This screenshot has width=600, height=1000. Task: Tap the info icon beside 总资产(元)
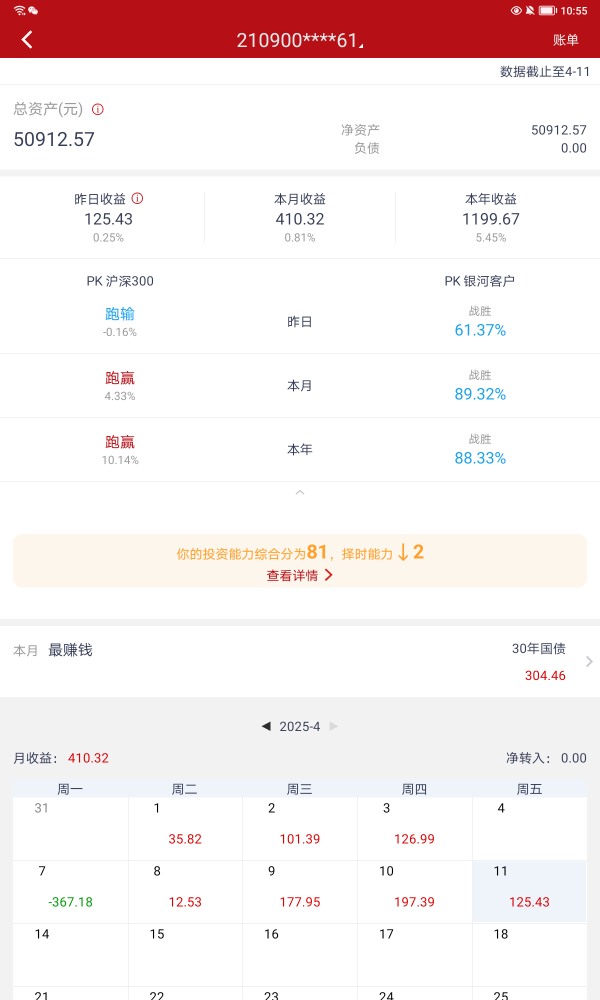pos(98,109)
